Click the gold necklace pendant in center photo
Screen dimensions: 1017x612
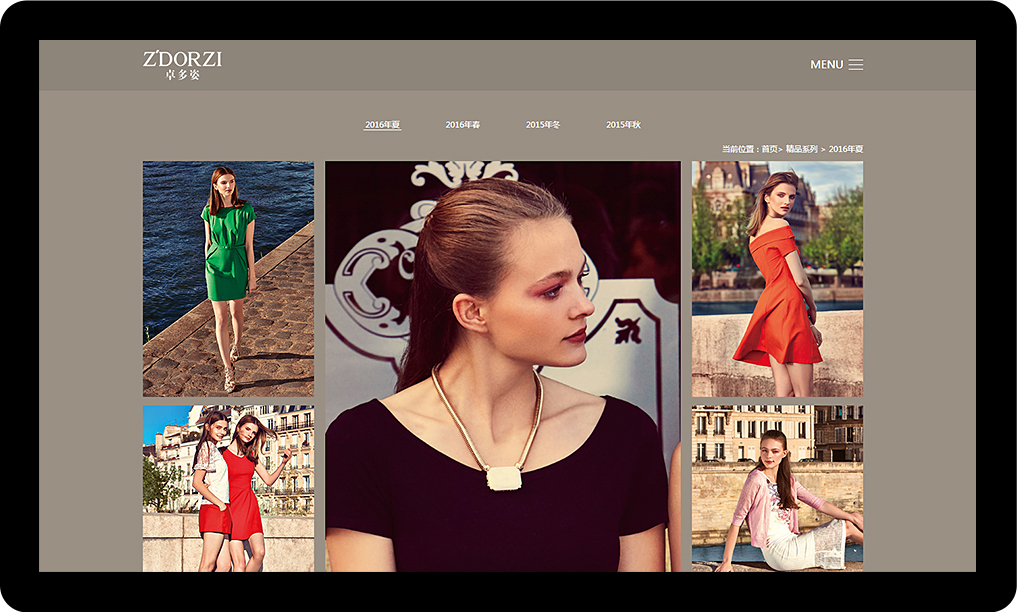504,478
